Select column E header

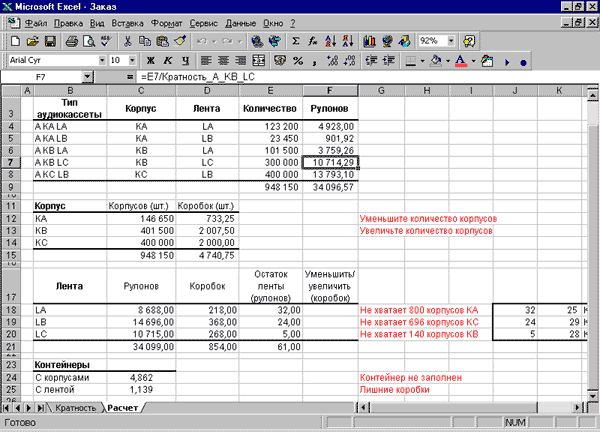270,91
